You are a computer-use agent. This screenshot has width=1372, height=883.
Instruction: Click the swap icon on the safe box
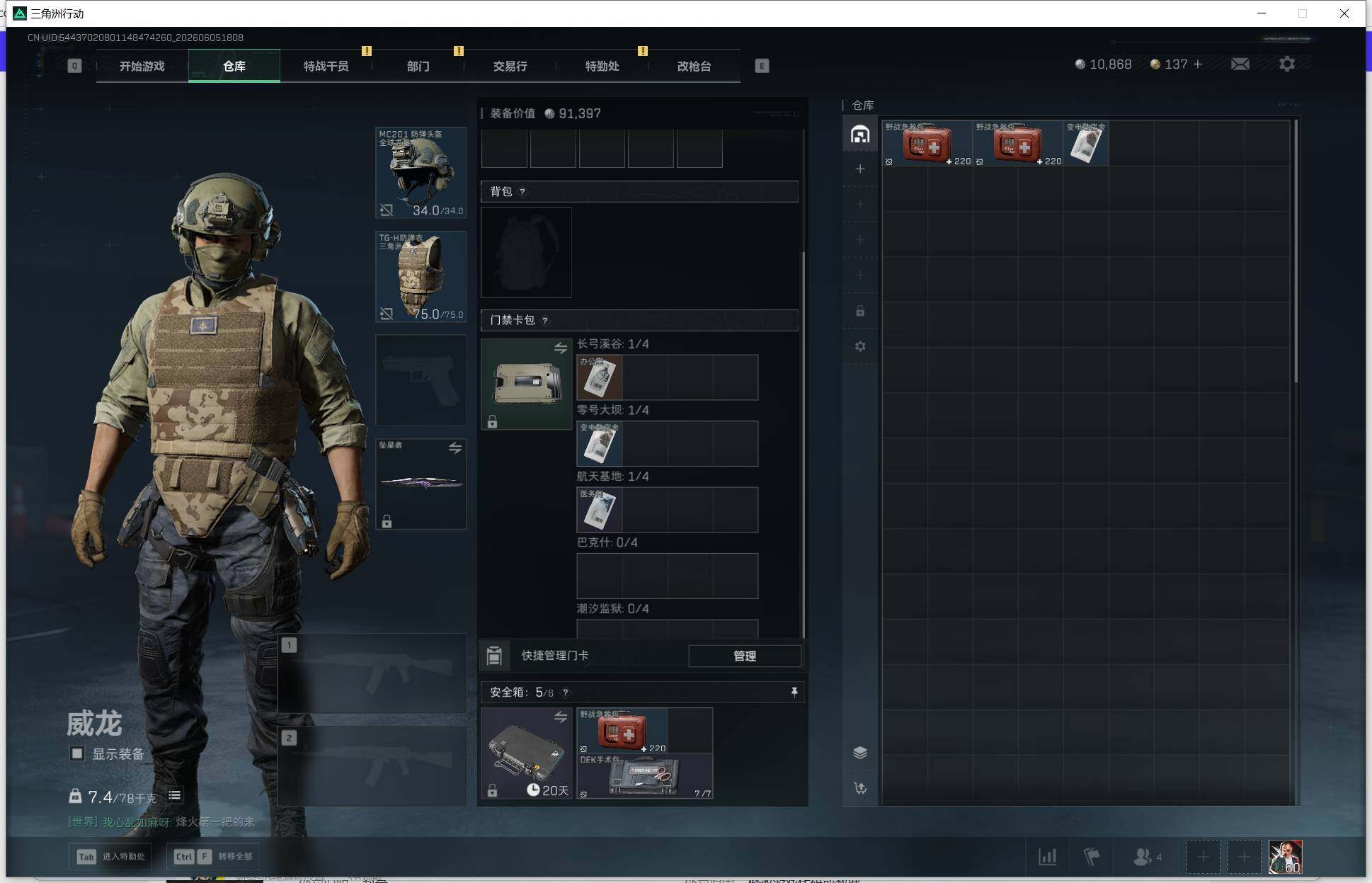(x=561, y=717)
